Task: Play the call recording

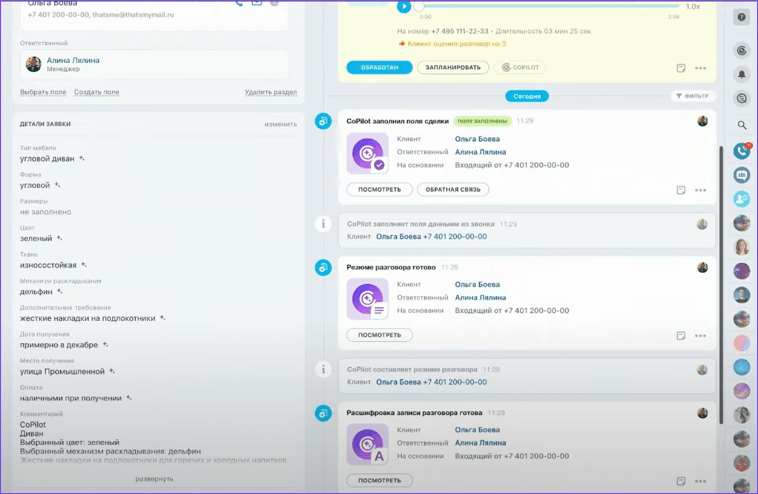Action: pos(404,7)
